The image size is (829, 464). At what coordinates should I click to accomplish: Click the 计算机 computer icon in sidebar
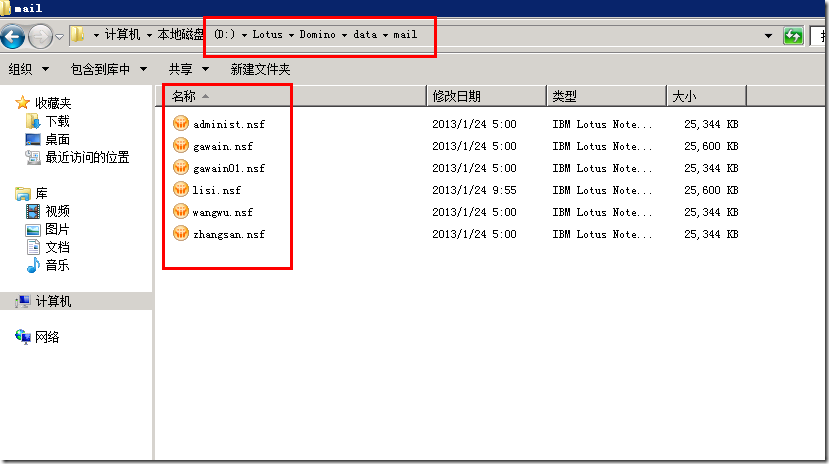point(23,301)
